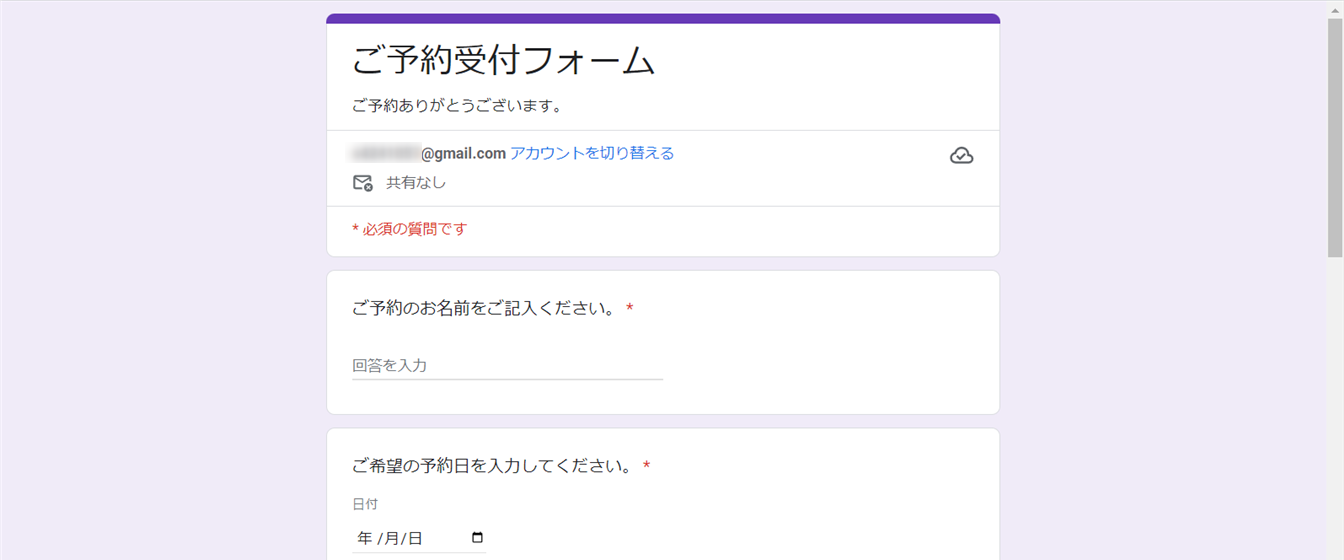Click the gmail.com account address

(x=462, y=153)
